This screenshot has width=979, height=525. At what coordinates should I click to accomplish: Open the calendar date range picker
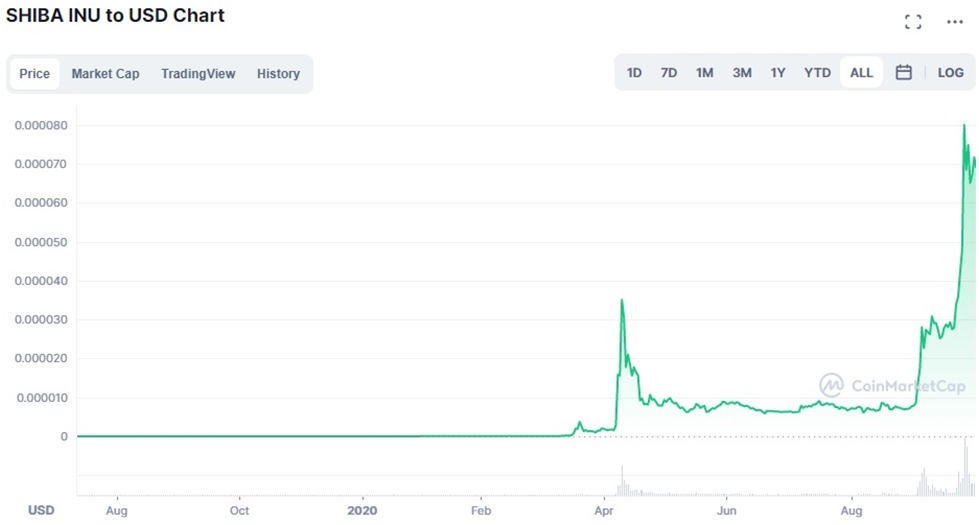[903, 72]
